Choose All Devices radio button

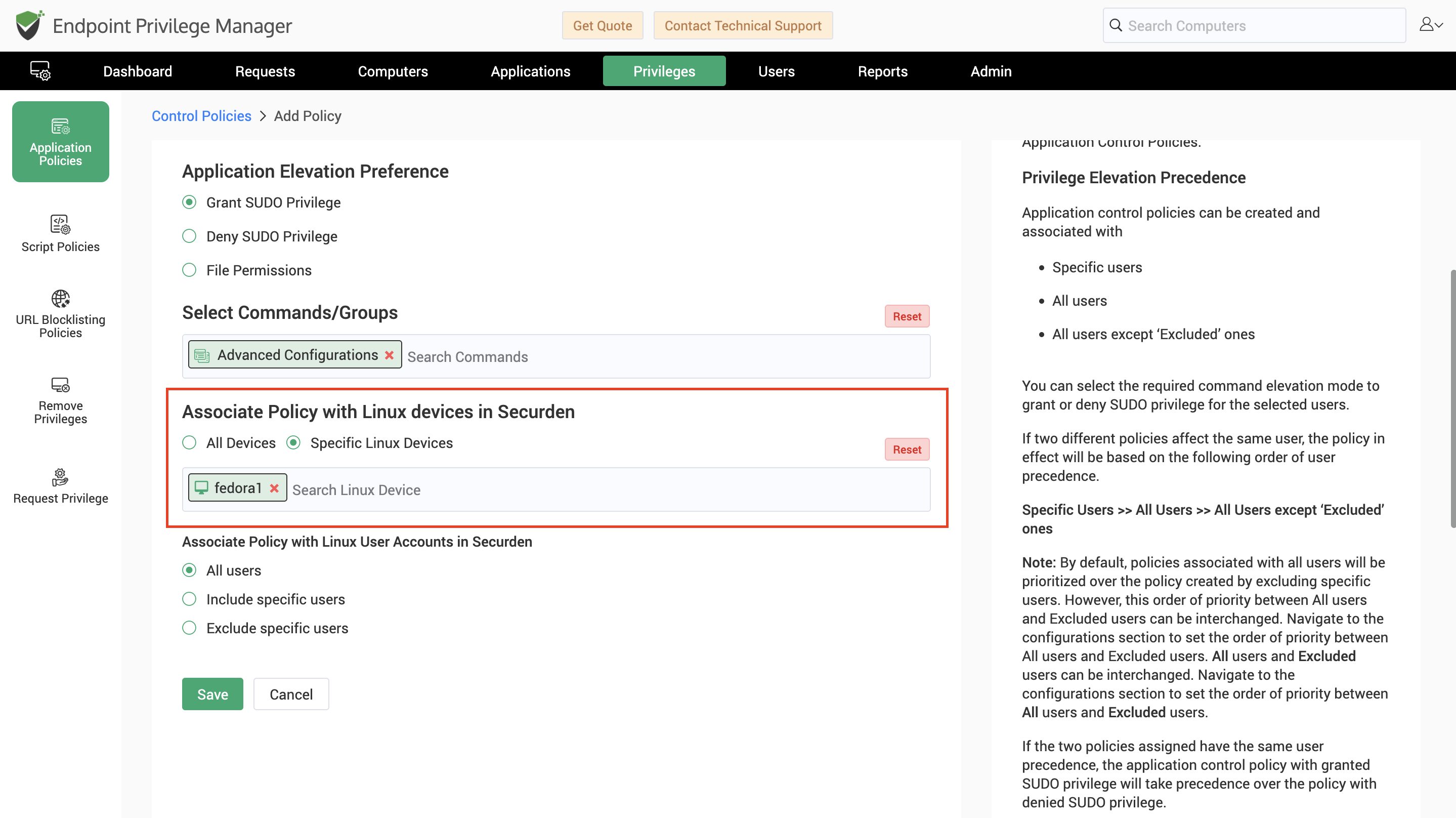coord(189,442)
